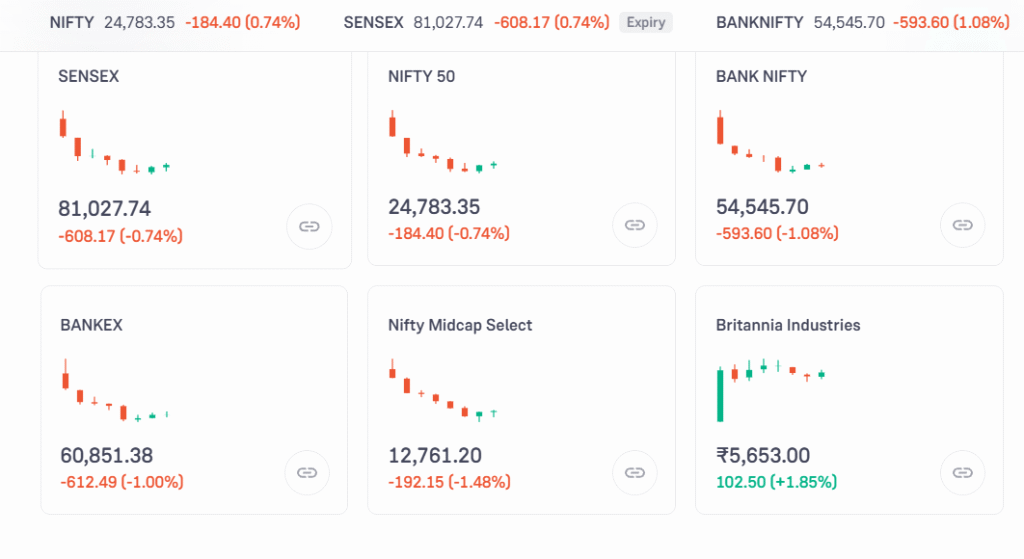Click the BANKEX price 60,851.38
The image size is (1024, 559).
(x=106, y=456)
